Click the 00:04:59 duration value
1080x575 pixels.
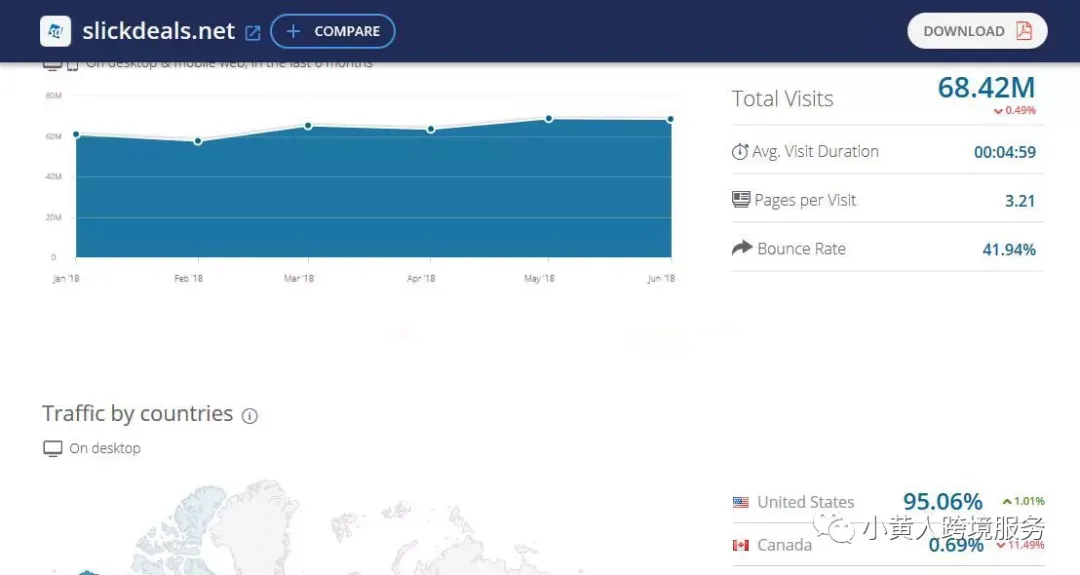pos(1004,152)
